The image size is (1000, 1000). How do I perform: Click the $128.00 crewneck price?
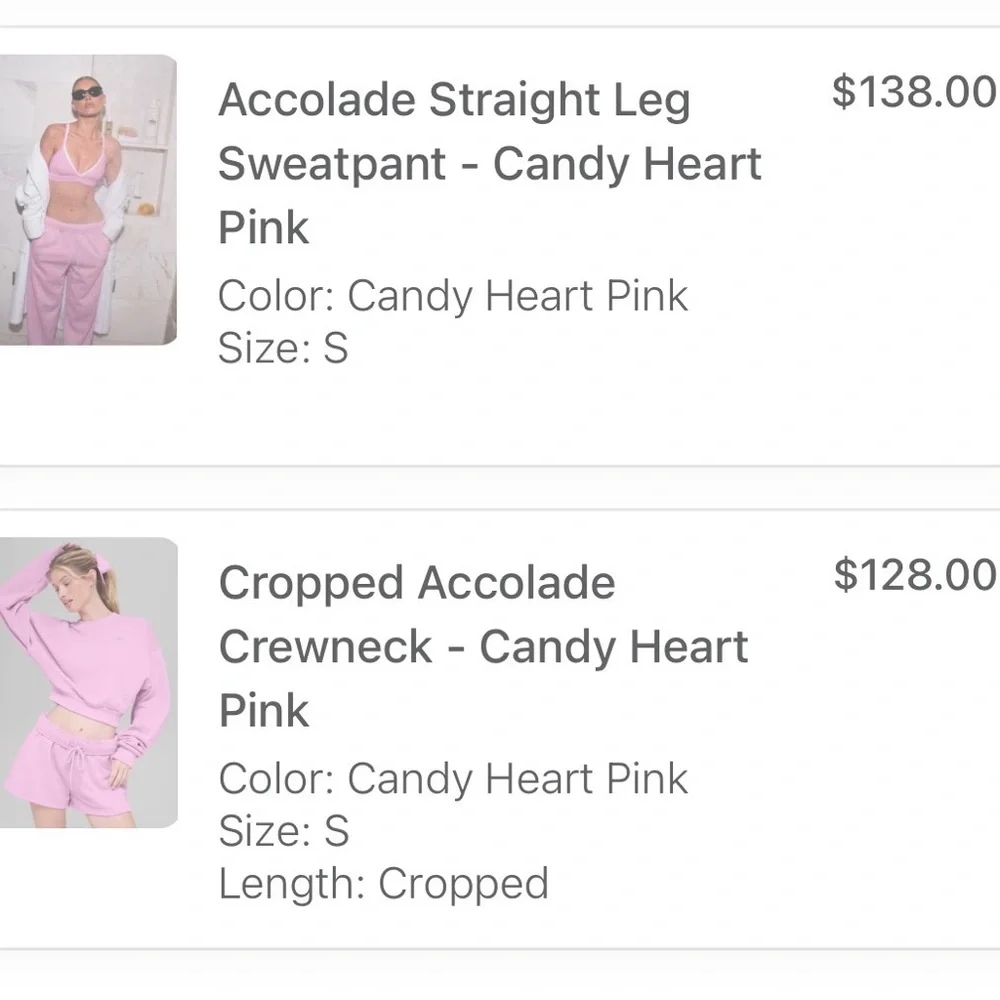[x=915, y=575]
